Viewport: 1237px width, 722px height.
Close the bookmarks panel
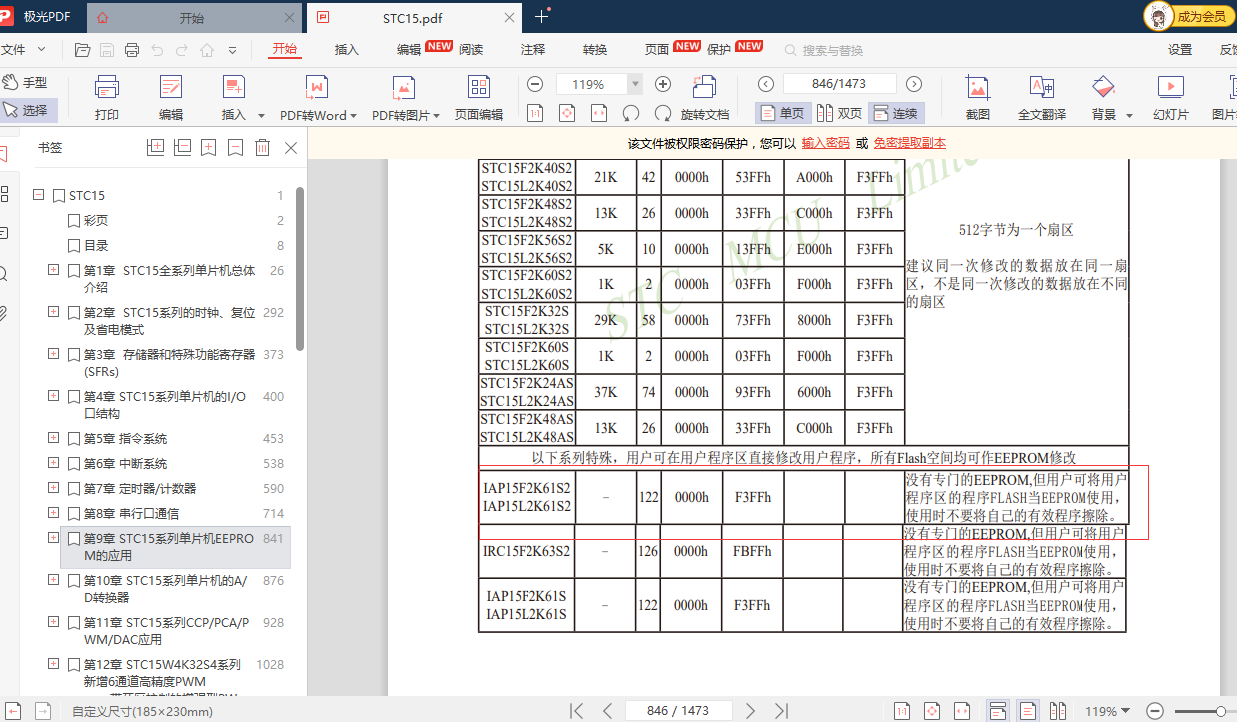pos(291,147)
